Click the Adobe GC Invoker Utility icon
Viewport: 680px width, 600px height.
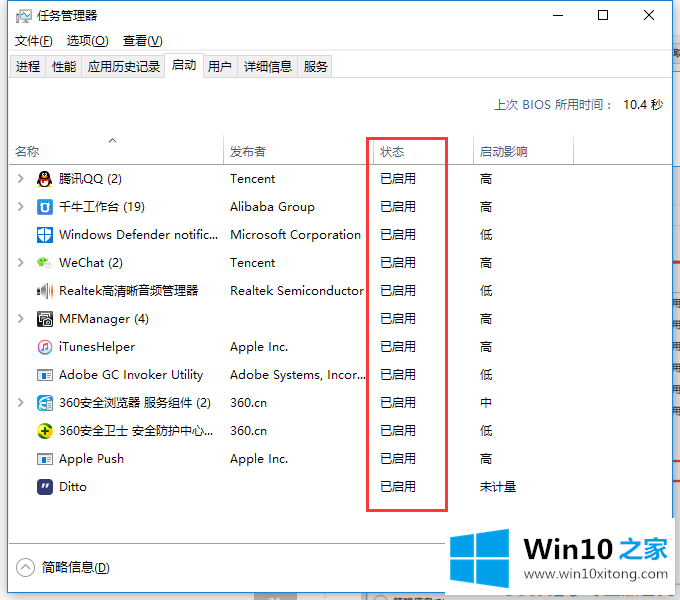44,375
